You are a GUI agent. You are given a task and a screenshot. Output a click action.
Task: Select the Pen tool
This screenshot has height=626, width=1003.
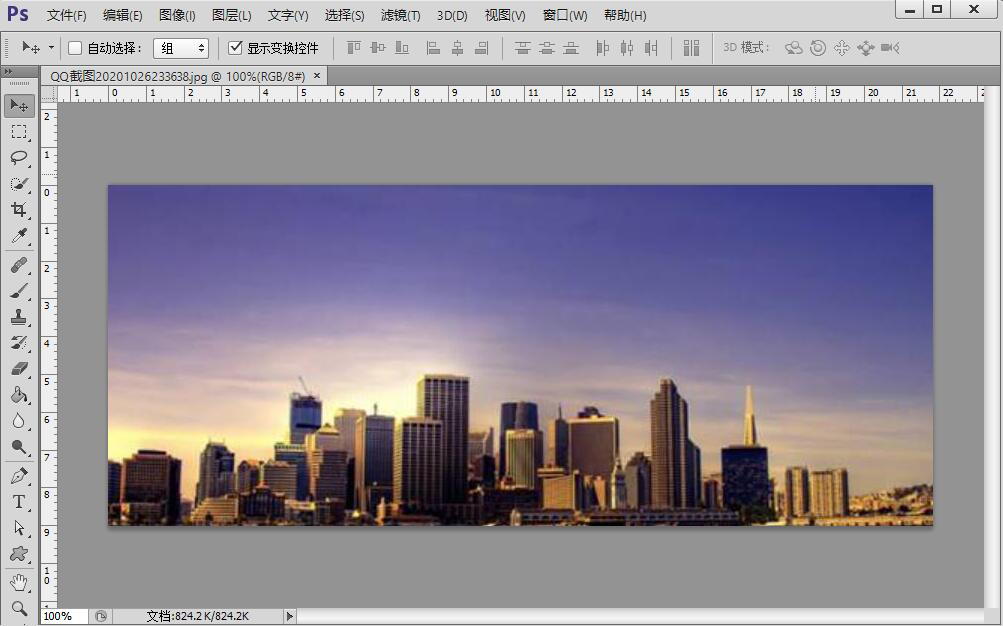pos(19,475)
